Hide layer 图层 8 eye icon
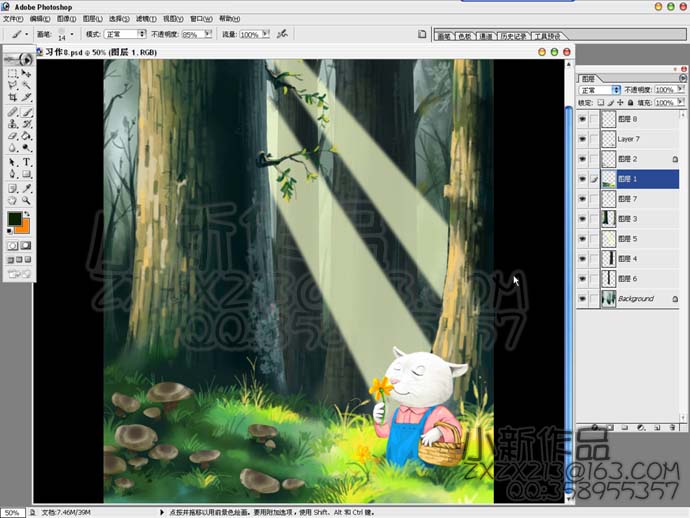 [x=583, y=119]
